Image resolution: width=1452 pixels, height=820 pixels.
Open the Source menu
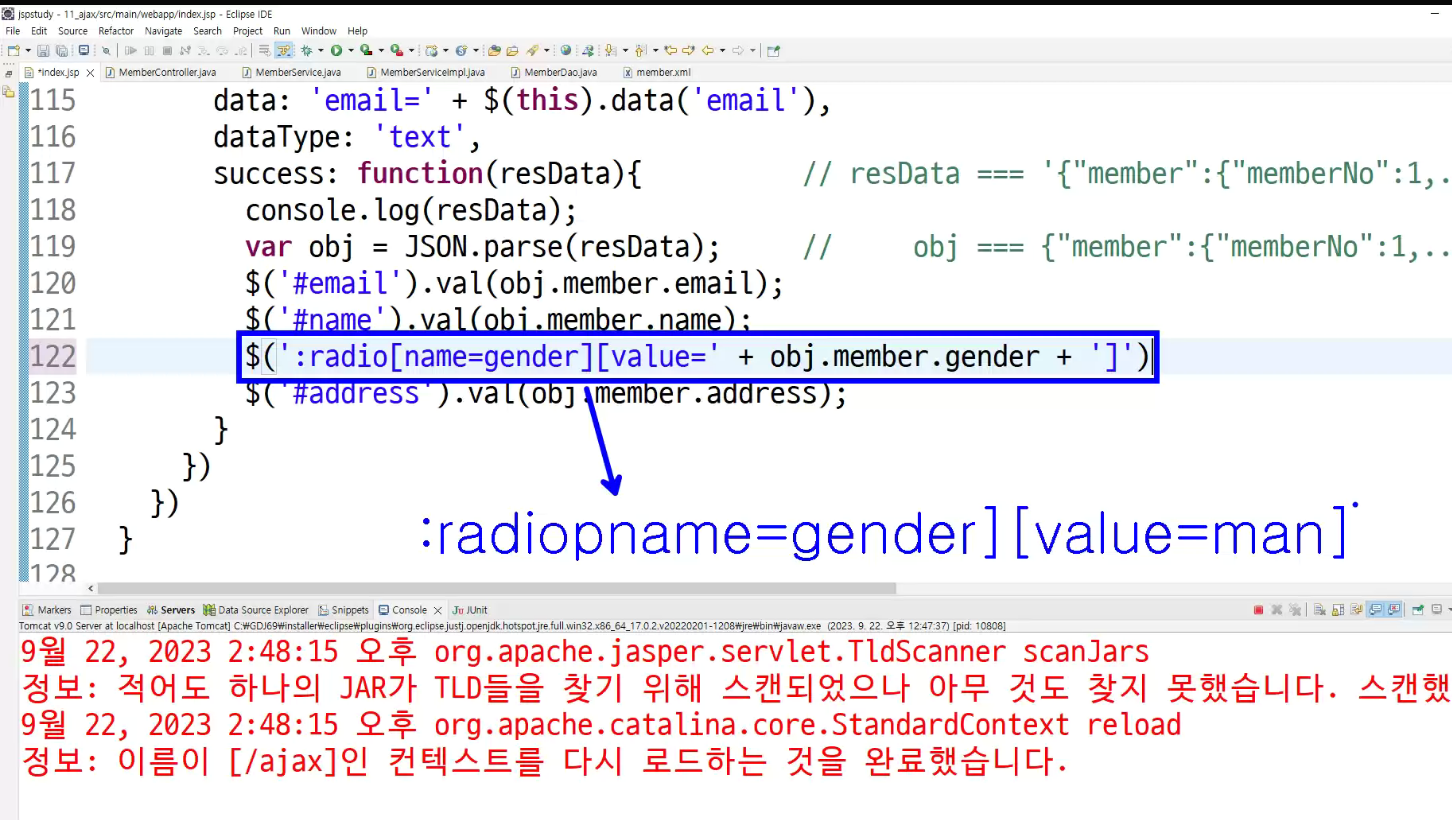click(73, 31)
